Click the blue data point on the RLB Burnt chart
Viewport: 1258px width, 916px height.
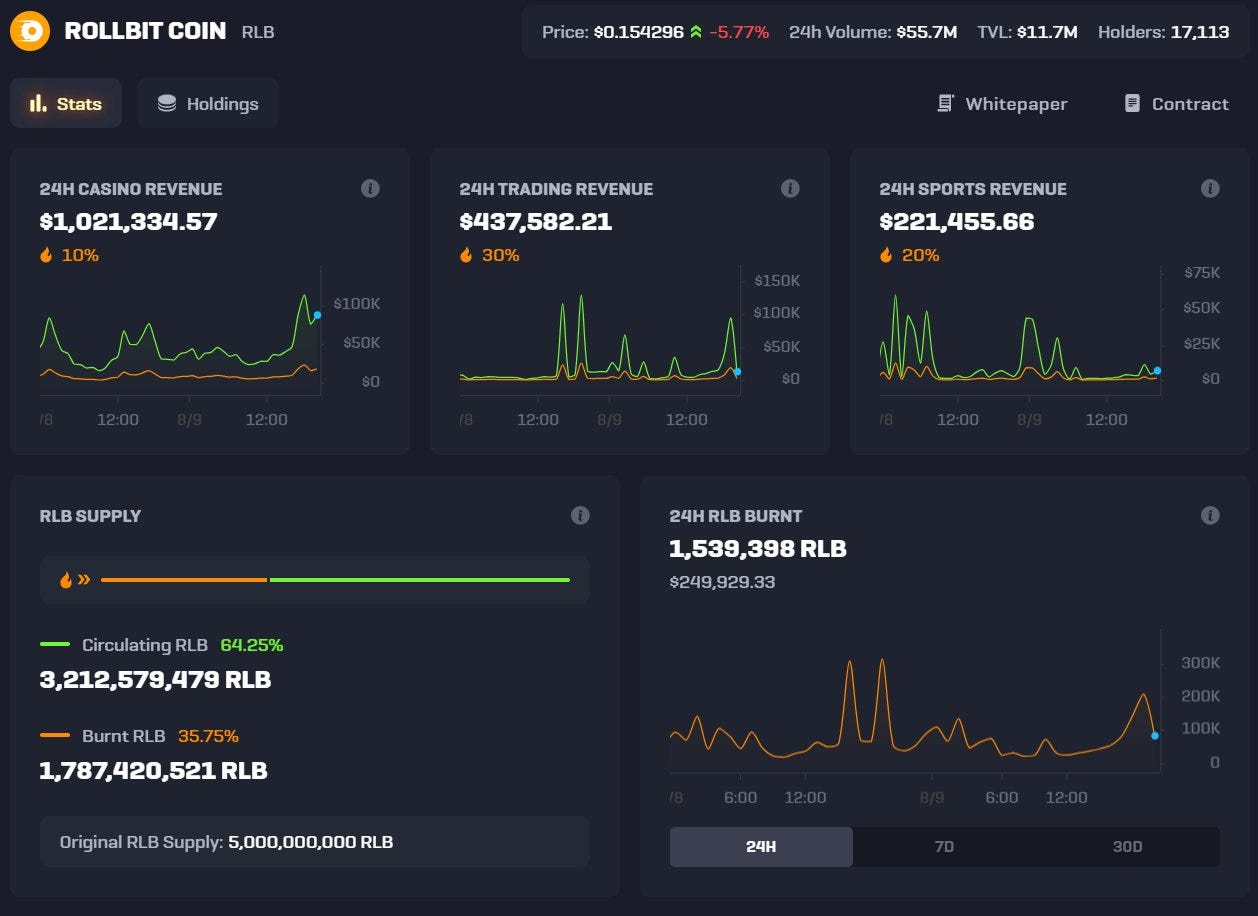1155,734
